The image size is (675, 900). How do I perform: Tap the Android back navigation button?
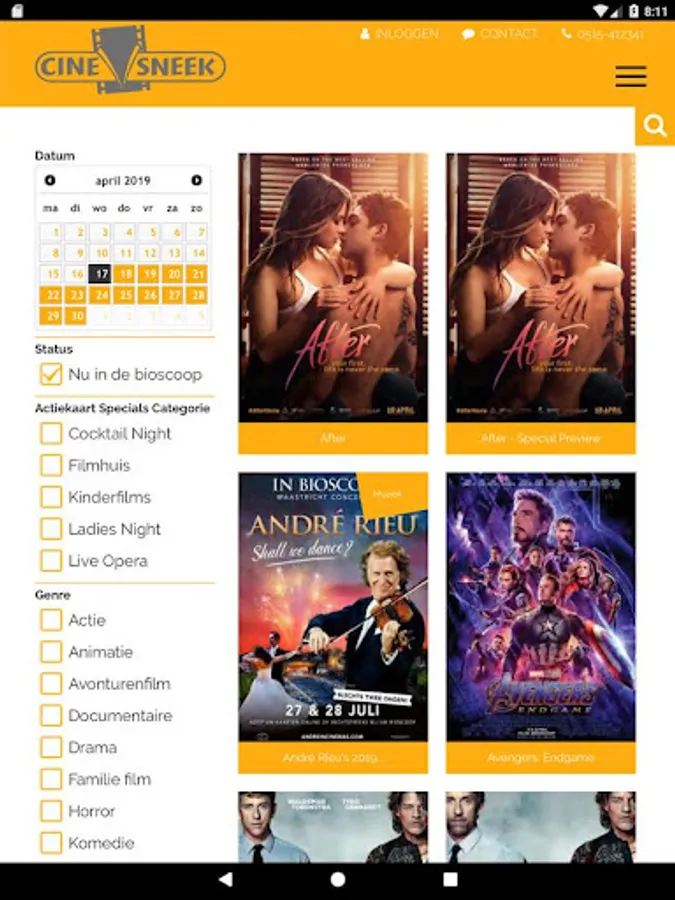226,879
